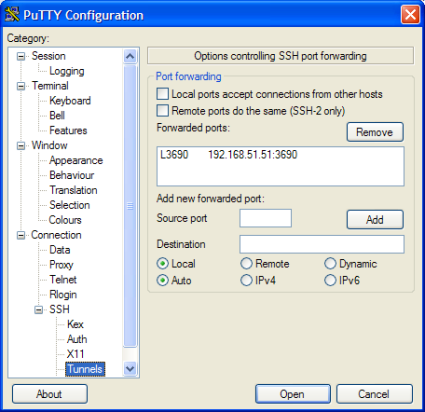Collapse the Session tree node
This screenshot has height=412, width=425.
pos(21,56)
